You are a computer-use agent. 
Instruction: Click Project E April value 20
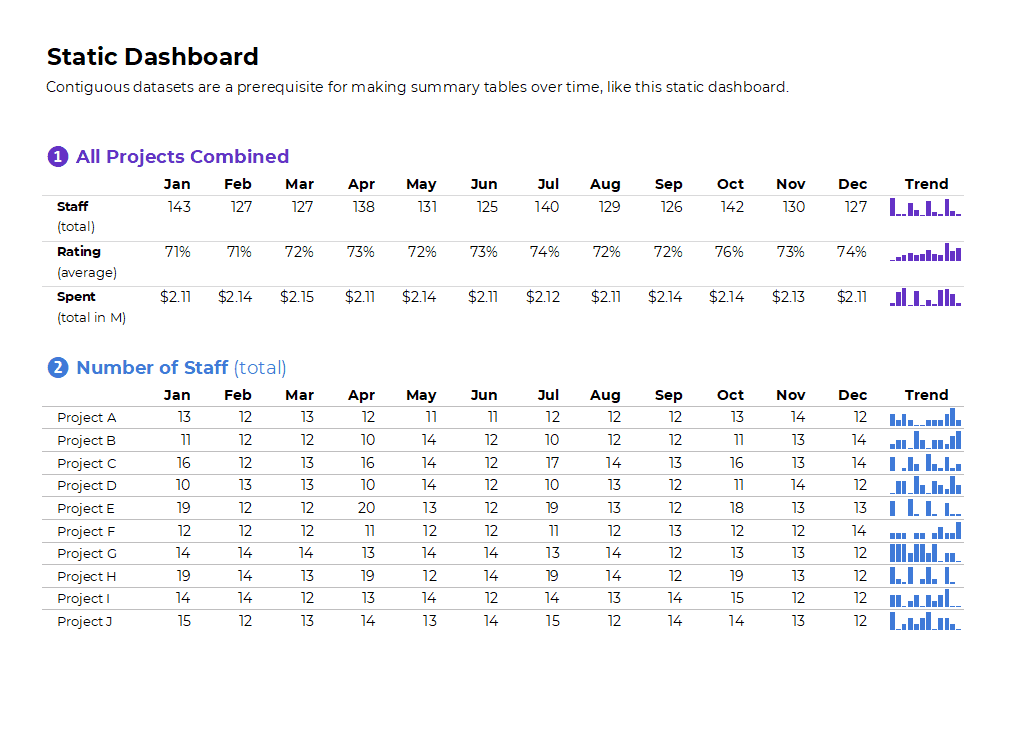tap(366, 508)
